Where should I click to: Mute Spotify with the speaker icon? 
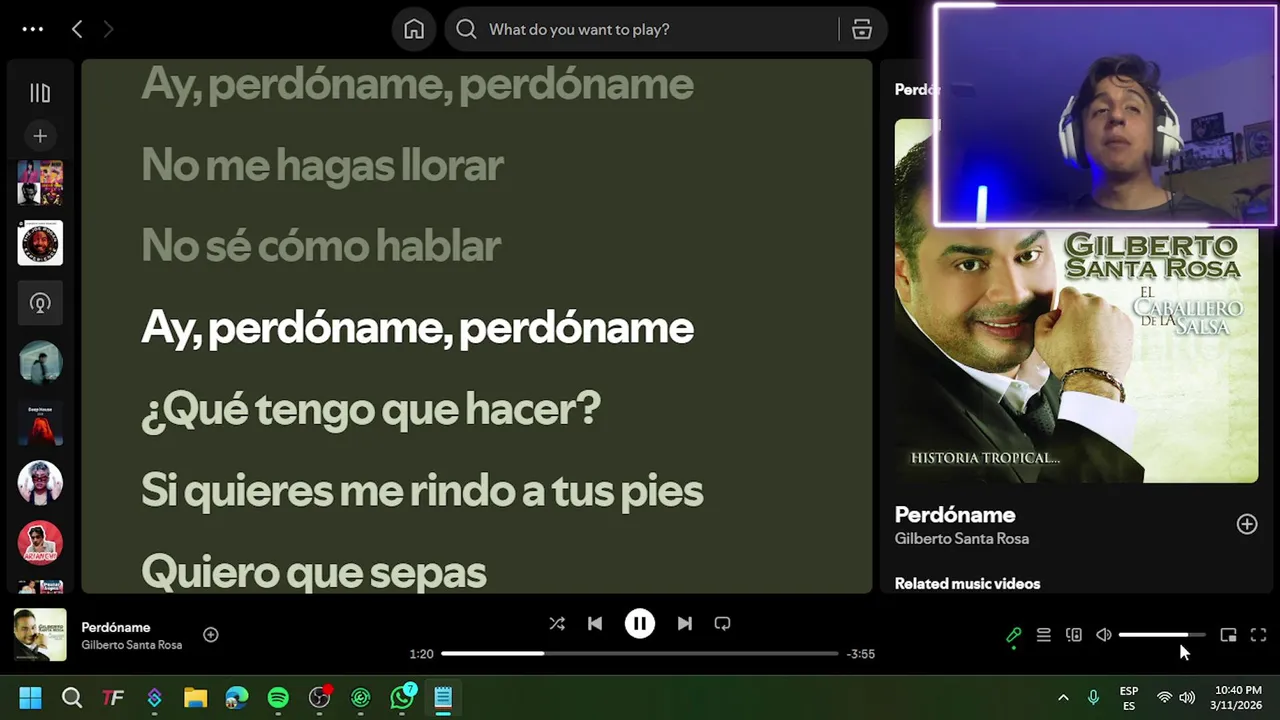tap(1104, 635)
